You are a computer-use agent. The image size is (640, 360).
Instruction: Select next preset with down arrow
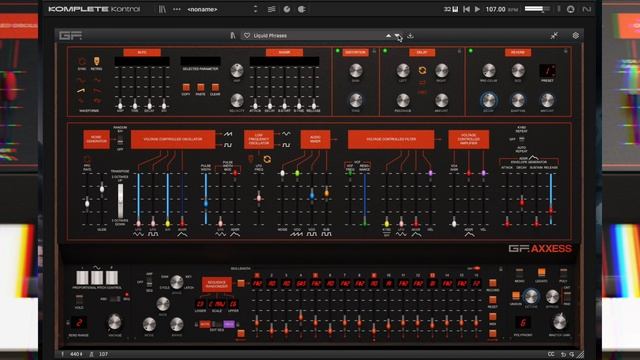397,36
